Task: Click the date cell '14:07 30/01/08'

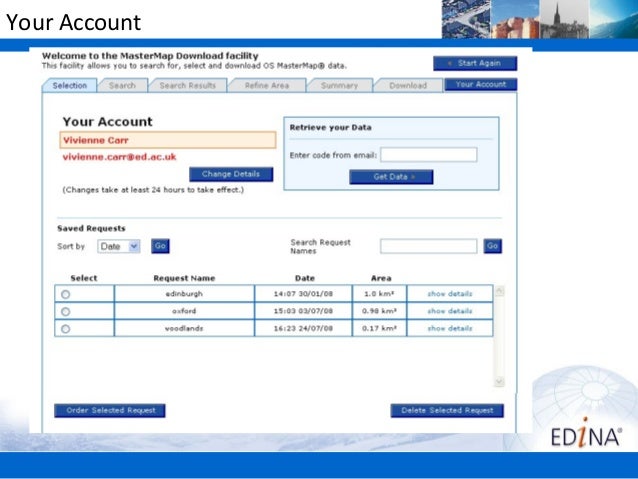Action: point(303,294)
